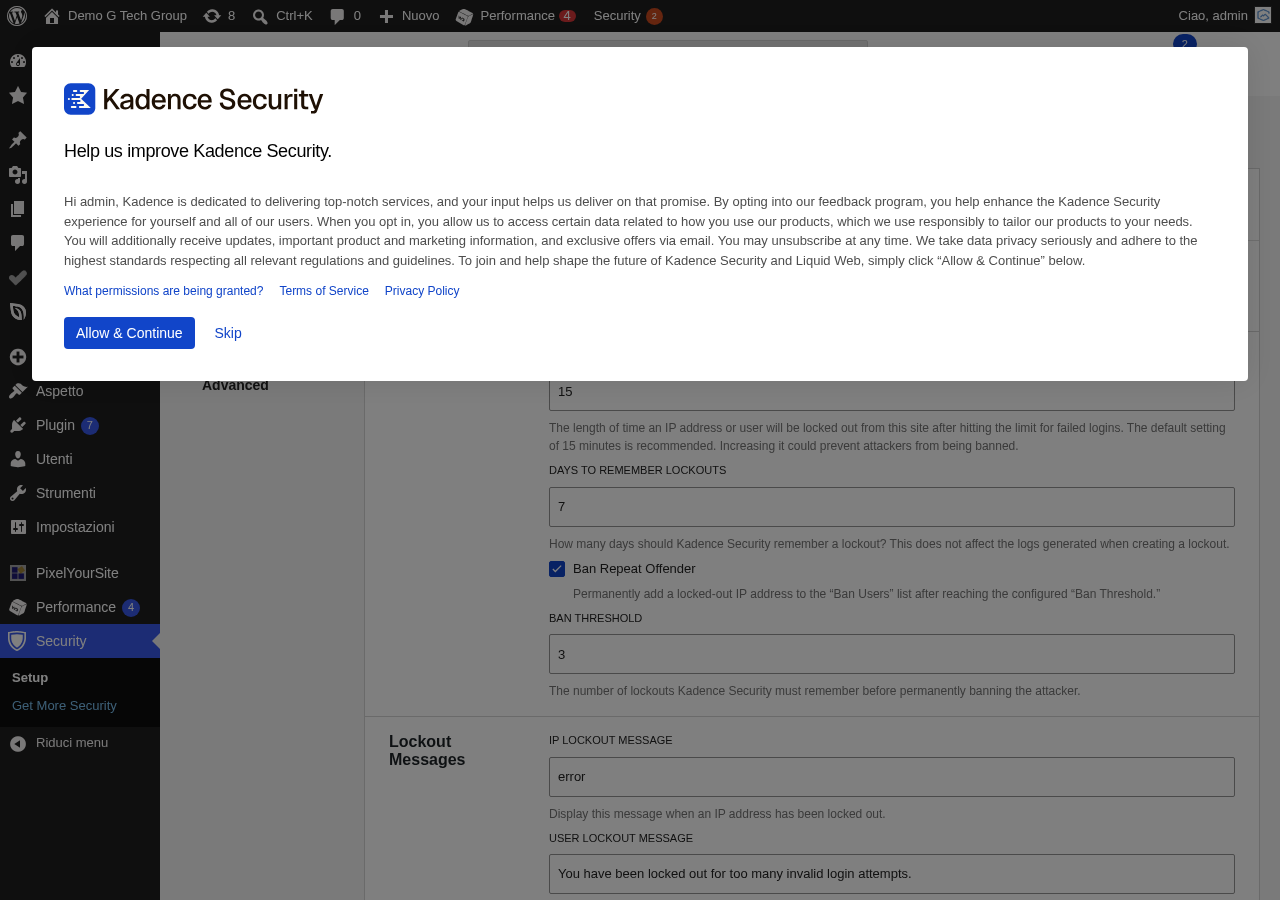Open Aspetto menu label
Image resolution: width=1280 pixels, height=900 pixels.
point(60,391)
